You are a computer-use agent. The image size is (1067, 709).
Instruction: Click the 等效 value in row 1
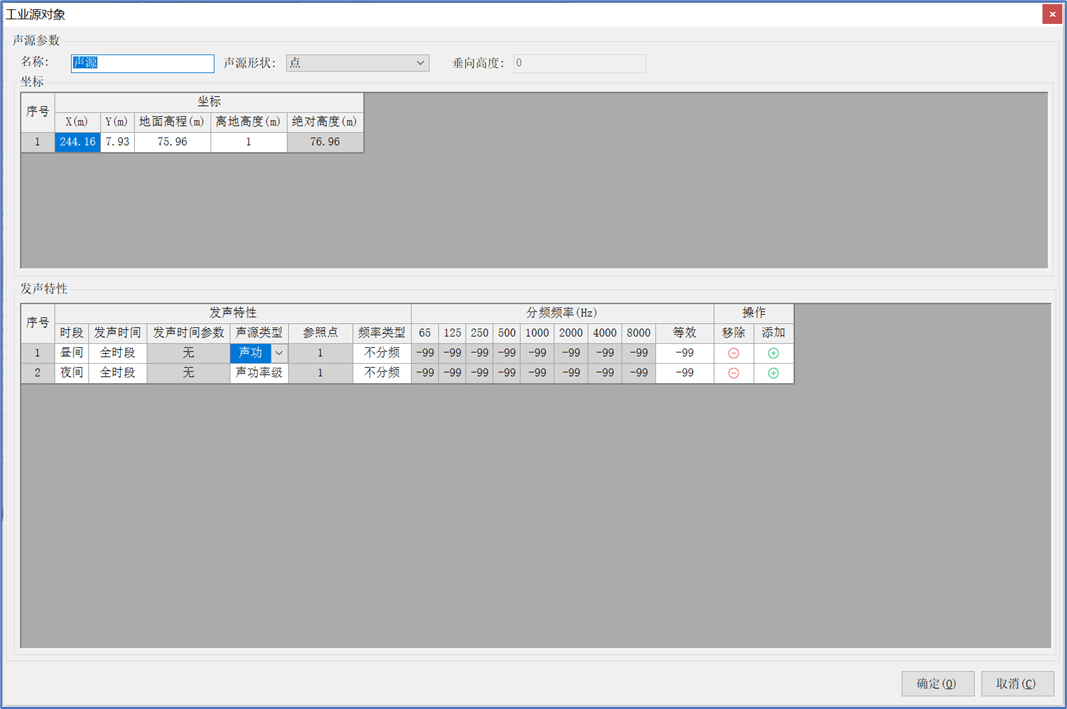[x=685, y=353]
